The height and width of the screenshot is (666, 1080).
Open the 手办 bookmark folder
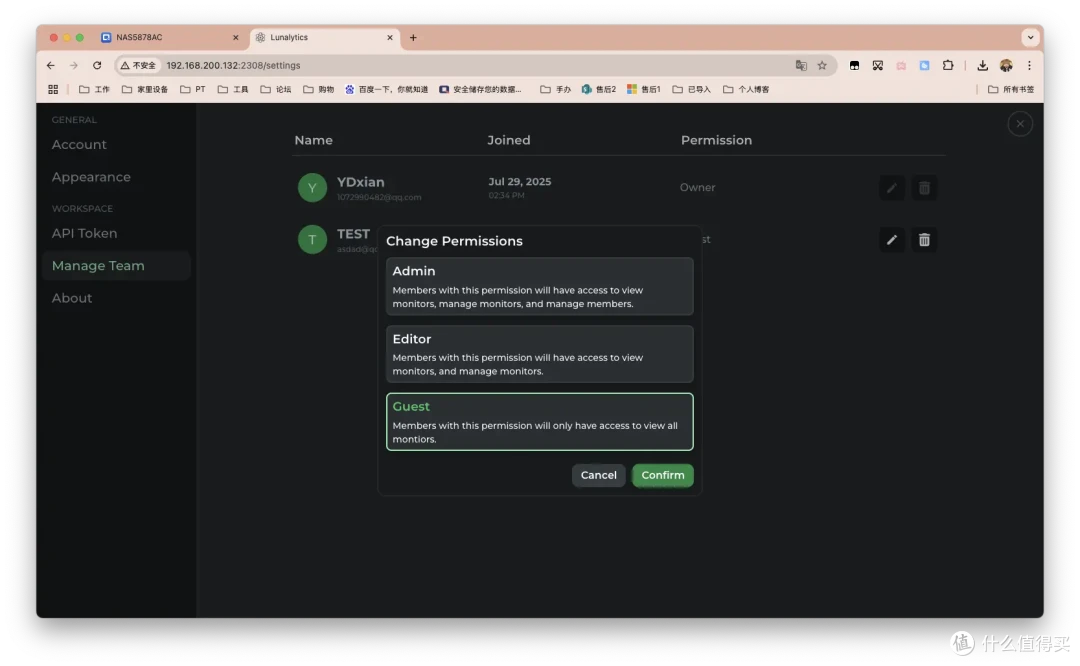coord(555,90)
